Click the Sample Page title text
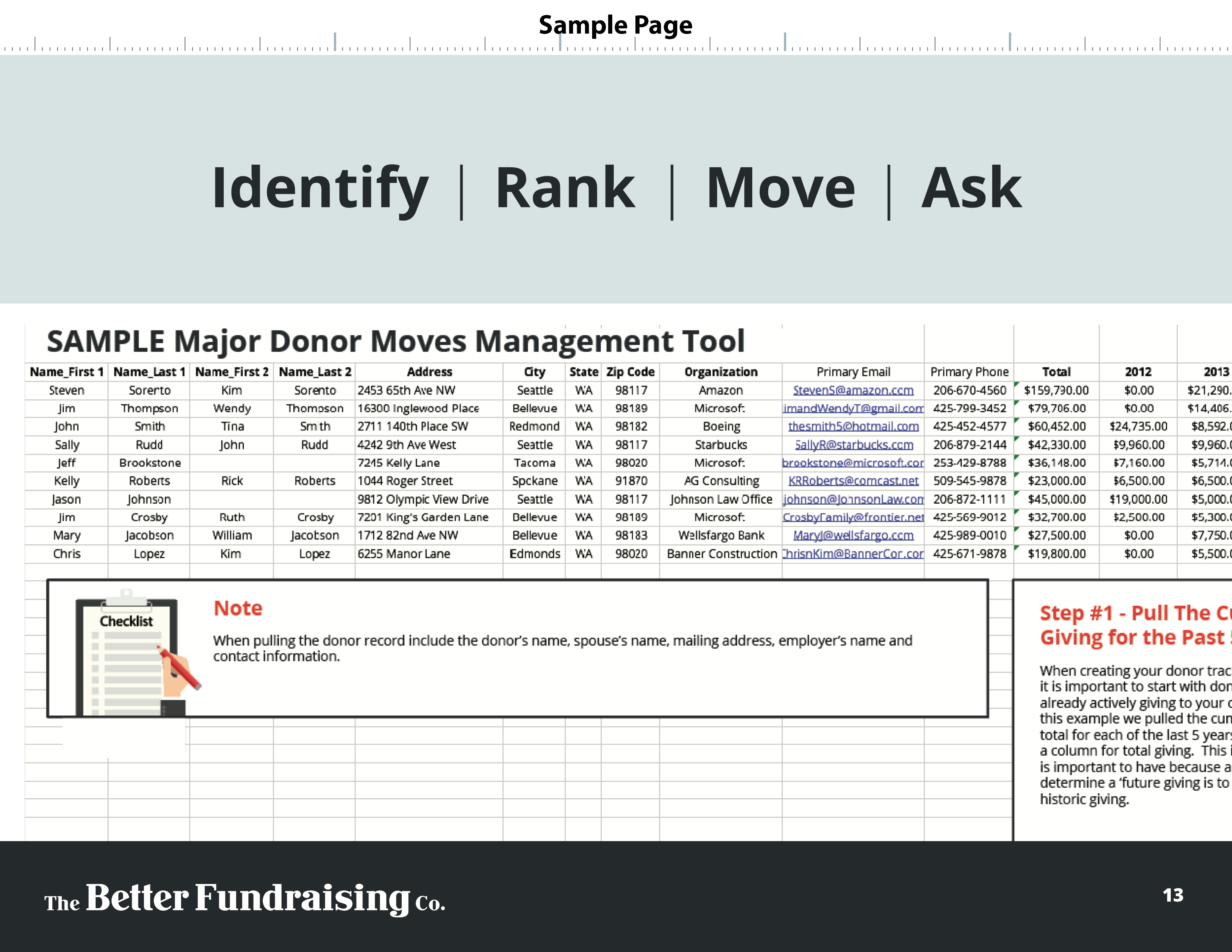Image resolution: width=1232 pixels, height=952 pixels. [x=615, y=25]
